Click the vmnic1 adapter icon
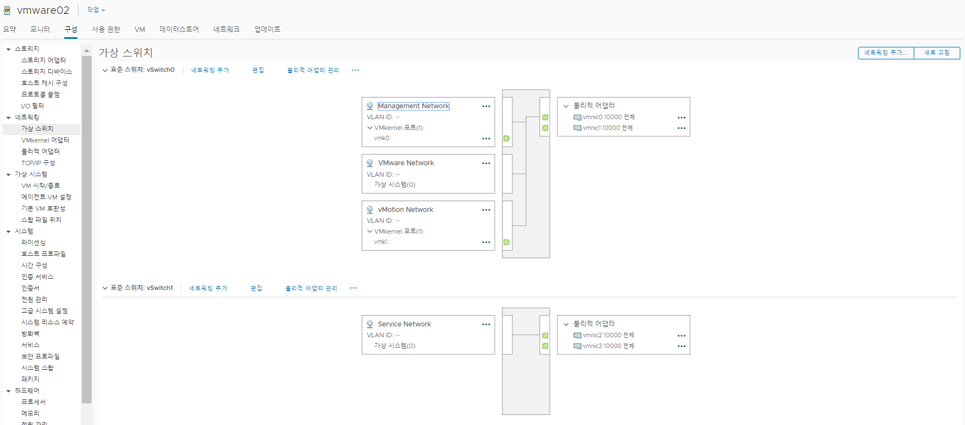 pyautogui.click(x=577, y=128)
